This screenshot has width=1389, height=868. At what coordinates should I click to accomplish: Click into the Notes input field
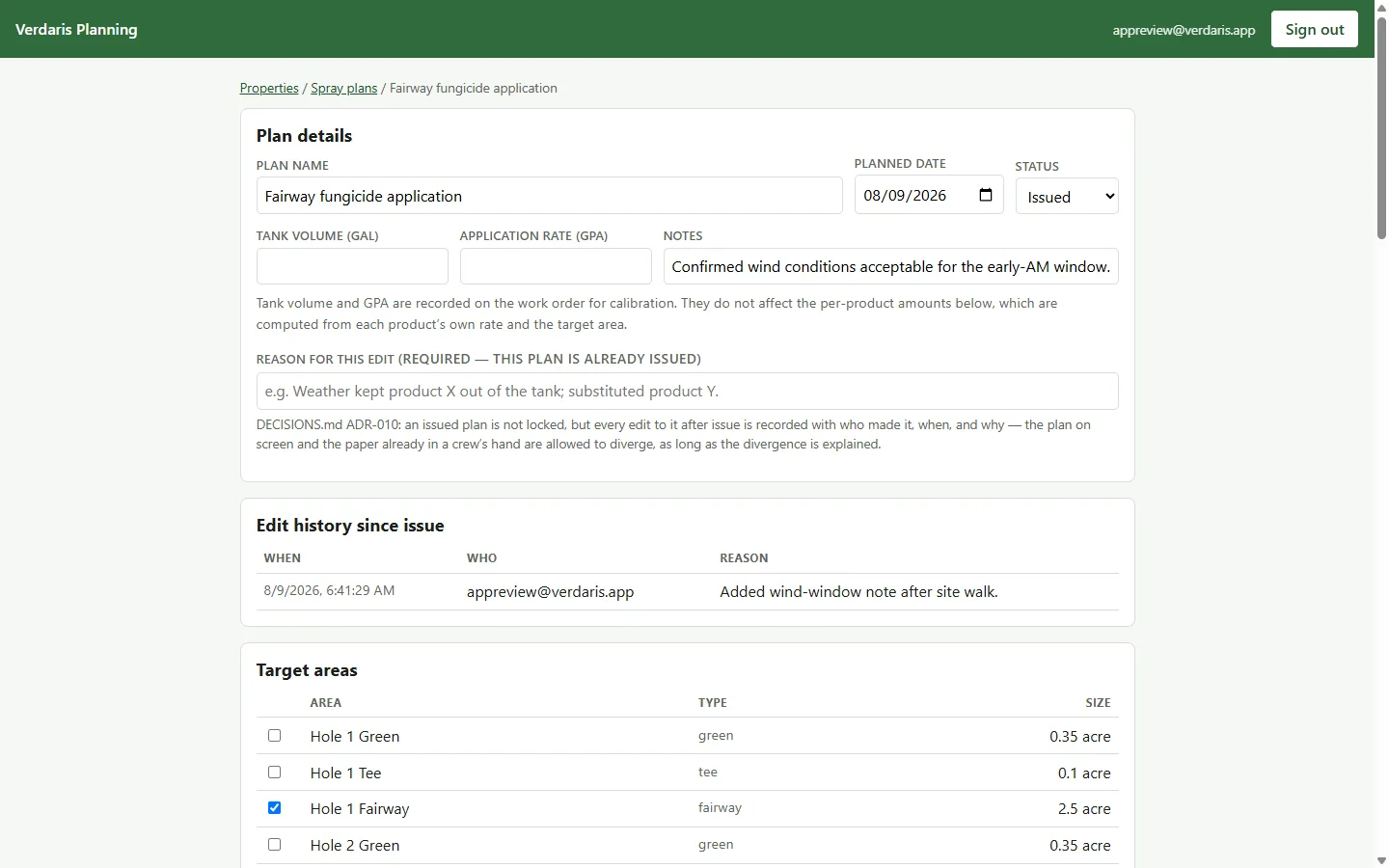891,266
